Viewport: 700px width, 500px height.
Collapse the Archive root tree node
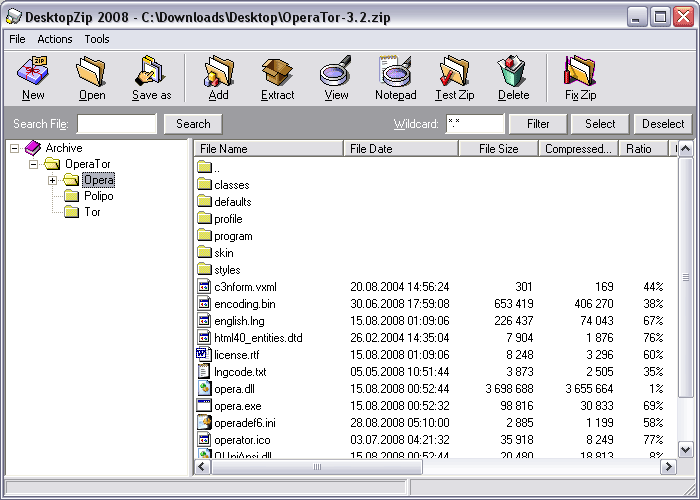[x=15, y=148]
